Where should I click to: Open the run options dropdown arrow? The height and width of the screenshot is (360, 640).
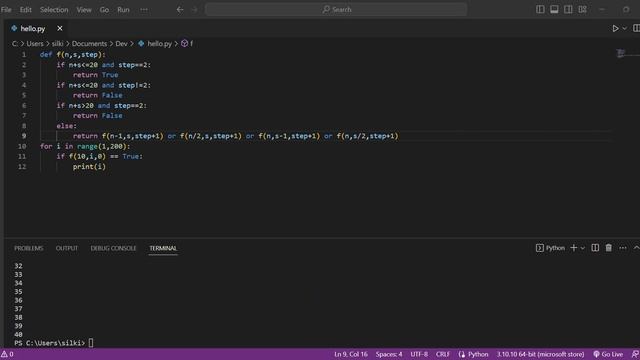coord(624,29)
